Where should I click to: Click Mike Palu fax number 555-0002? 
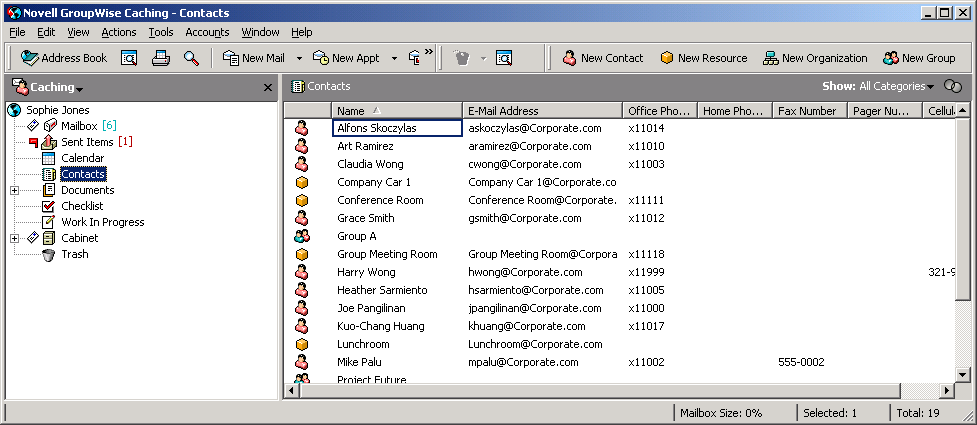pos(801,363)
